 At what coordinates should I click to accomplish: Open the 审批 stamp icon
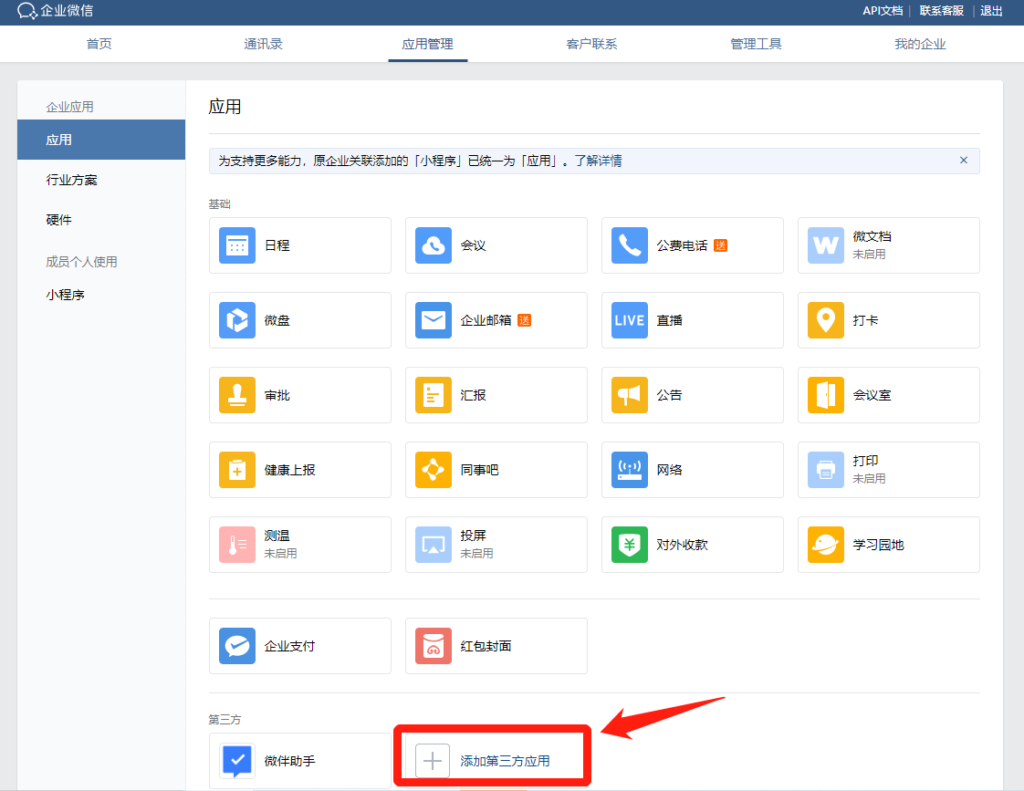tap(237, 395)
